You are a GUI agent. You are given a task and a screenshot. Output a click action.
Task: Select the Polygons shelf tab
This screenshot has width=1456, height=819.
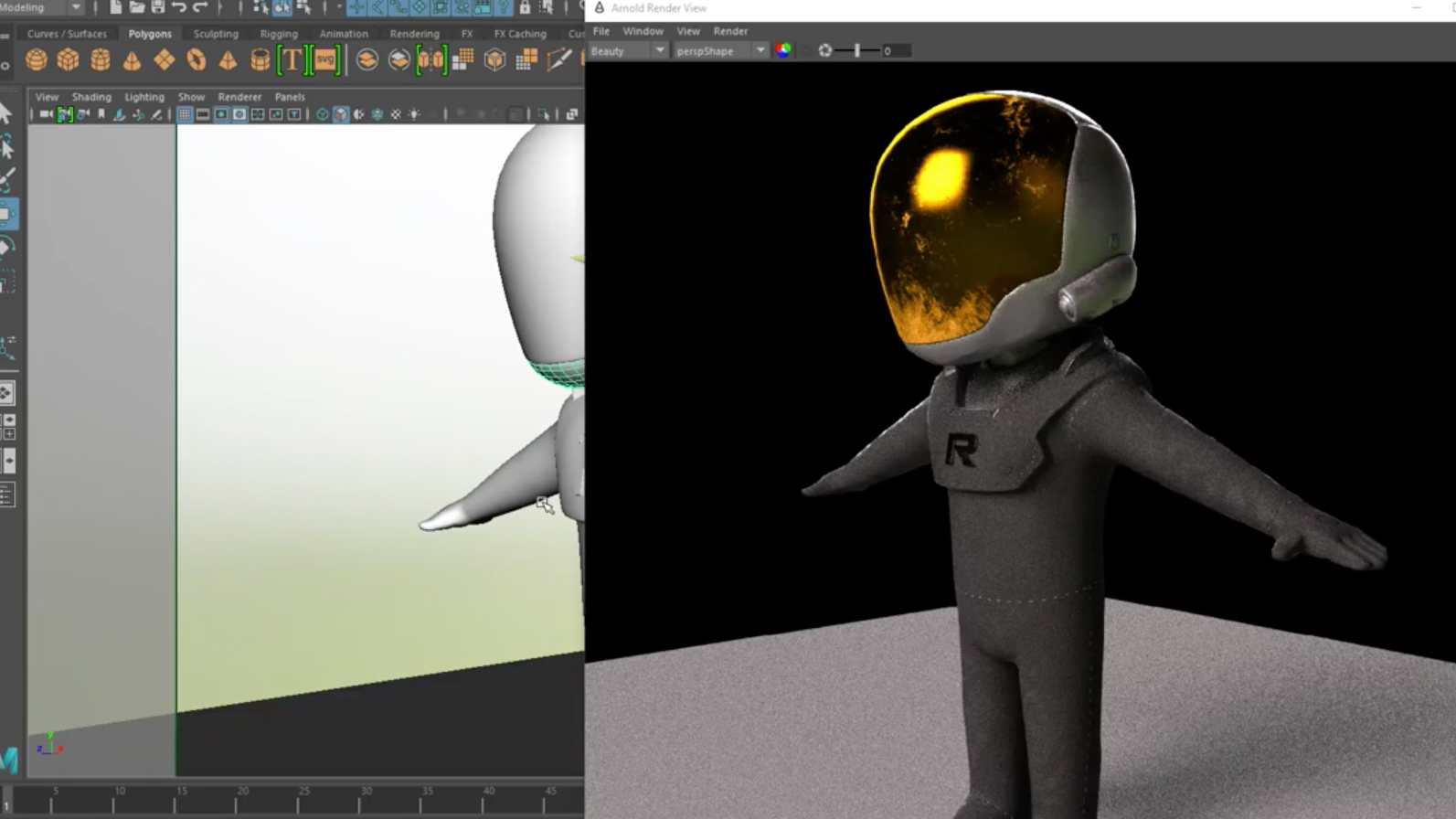click(150, 34)
